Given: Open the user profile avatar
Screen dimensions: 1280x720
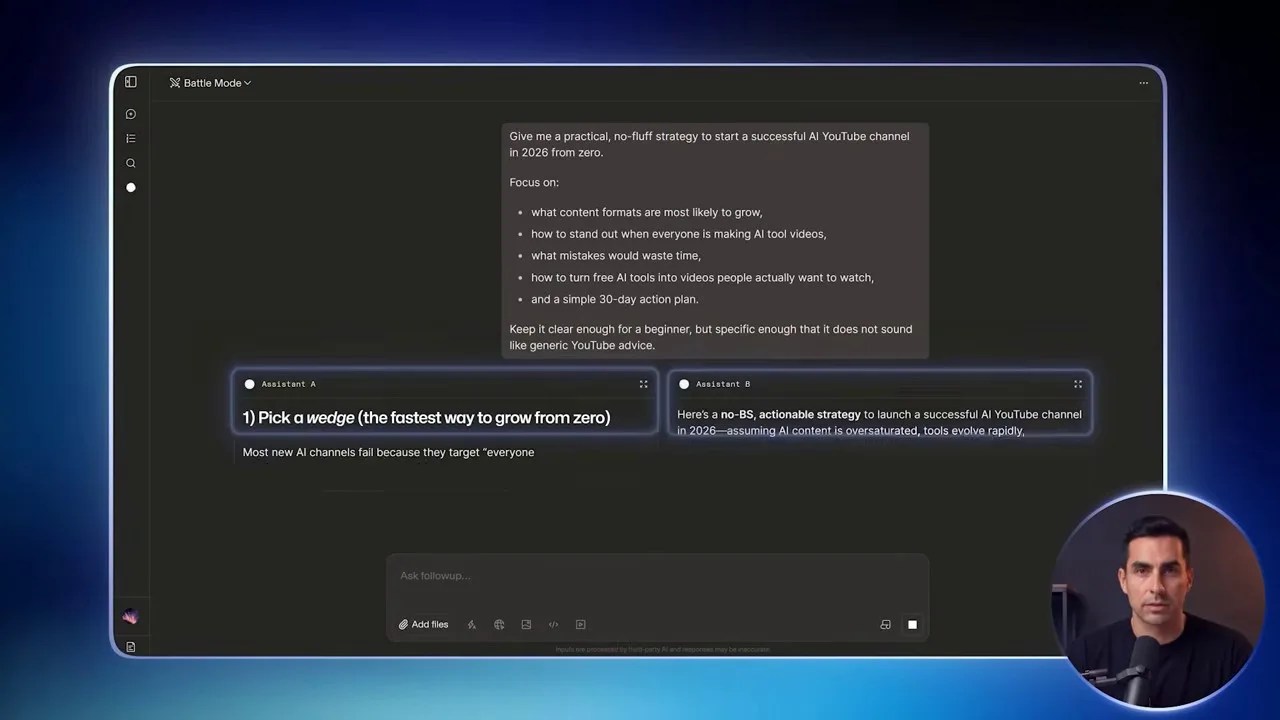Looking at the screenshot, I should coord(130,617).
